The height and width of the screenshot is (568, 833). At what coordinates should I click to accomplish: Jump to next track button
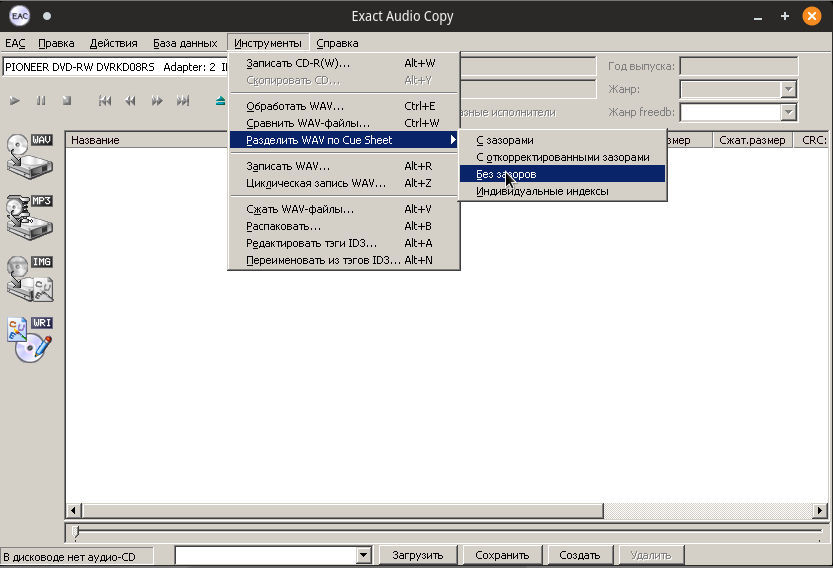(x=183, y=100)
